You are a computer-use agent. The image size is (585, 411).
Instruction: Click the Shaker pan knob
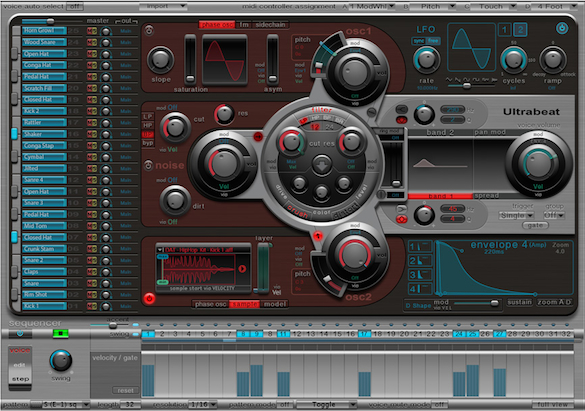click(106, 134)
